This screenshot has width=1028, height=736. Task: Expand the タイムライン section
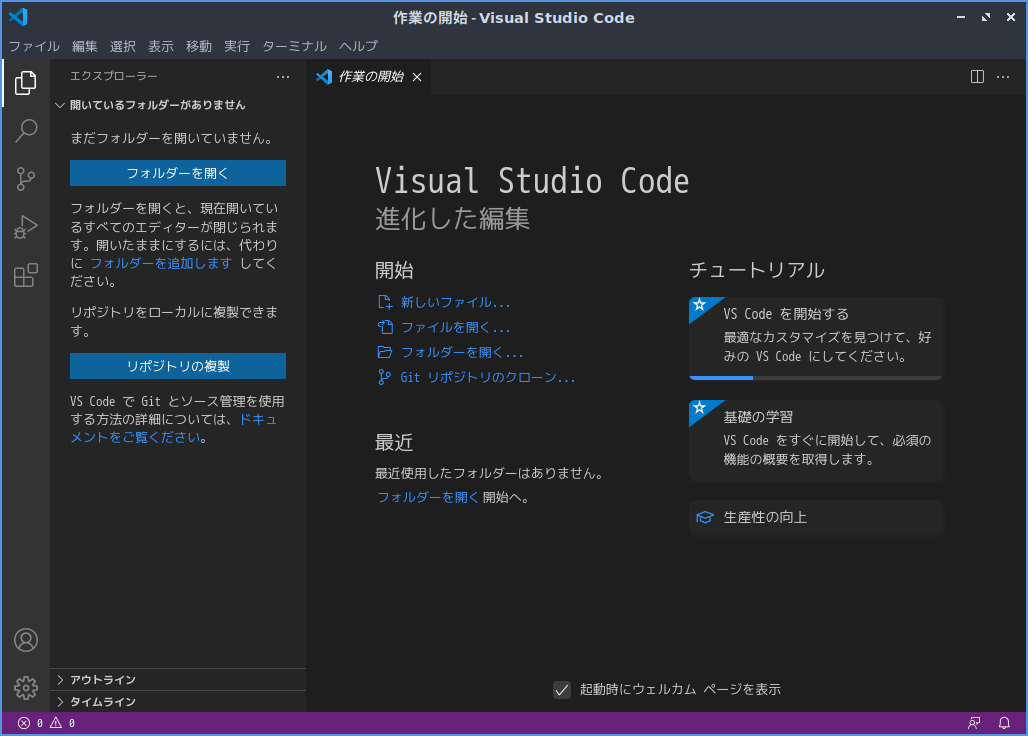(178, 701)
